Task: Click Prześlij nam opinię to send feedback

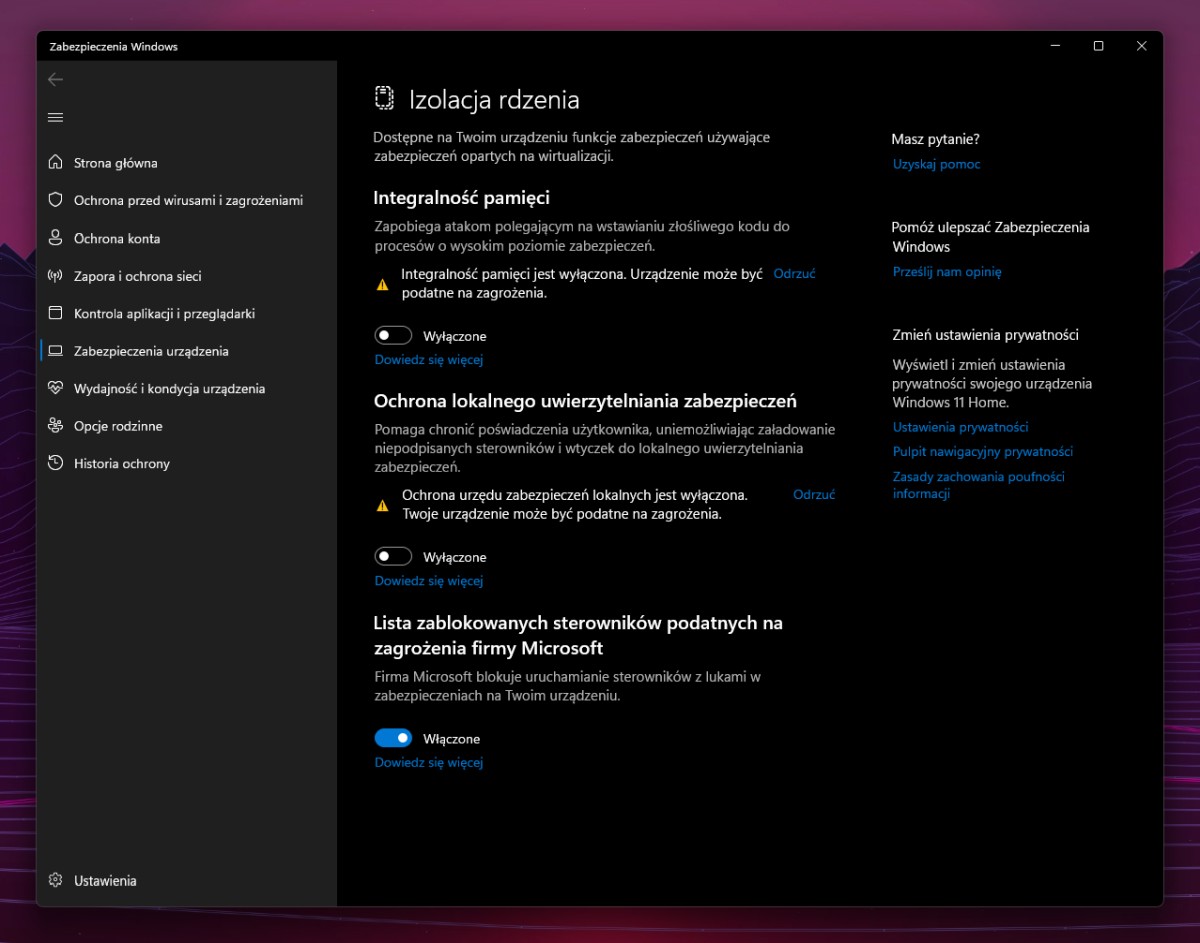Action: [946, 271]
